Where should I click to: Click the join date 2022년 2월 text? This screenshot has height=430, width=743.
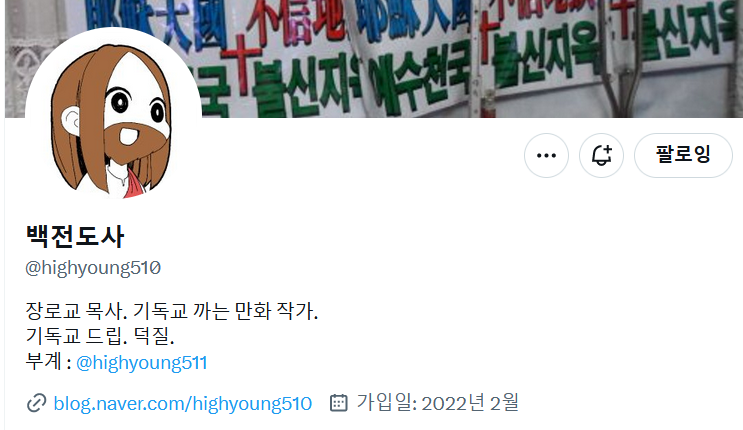[470, 403]
